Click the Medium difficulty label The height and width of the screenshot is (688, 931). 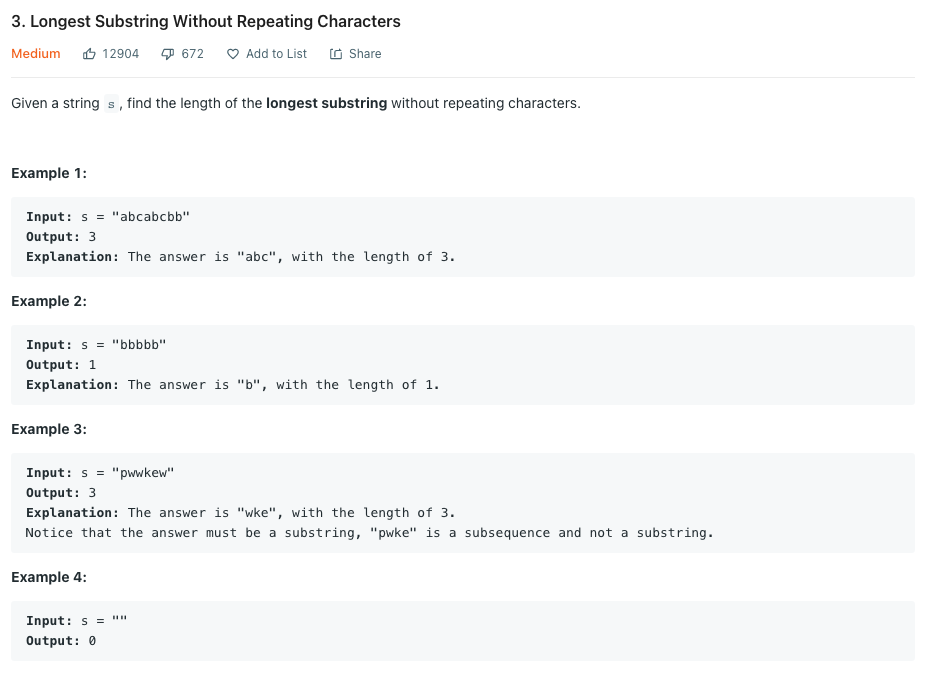point(36,54)
